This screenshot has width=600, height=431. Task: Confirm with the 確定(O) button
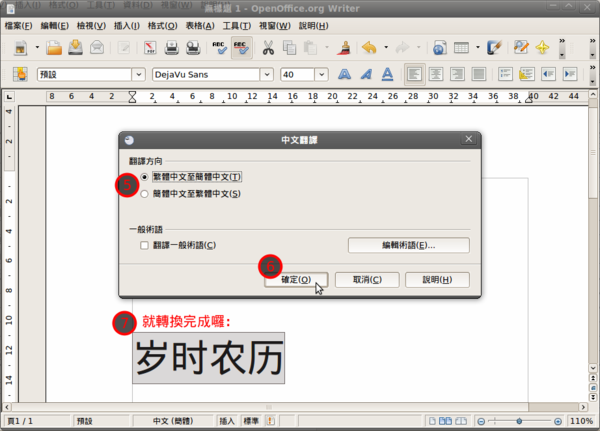tap(296, 280)
